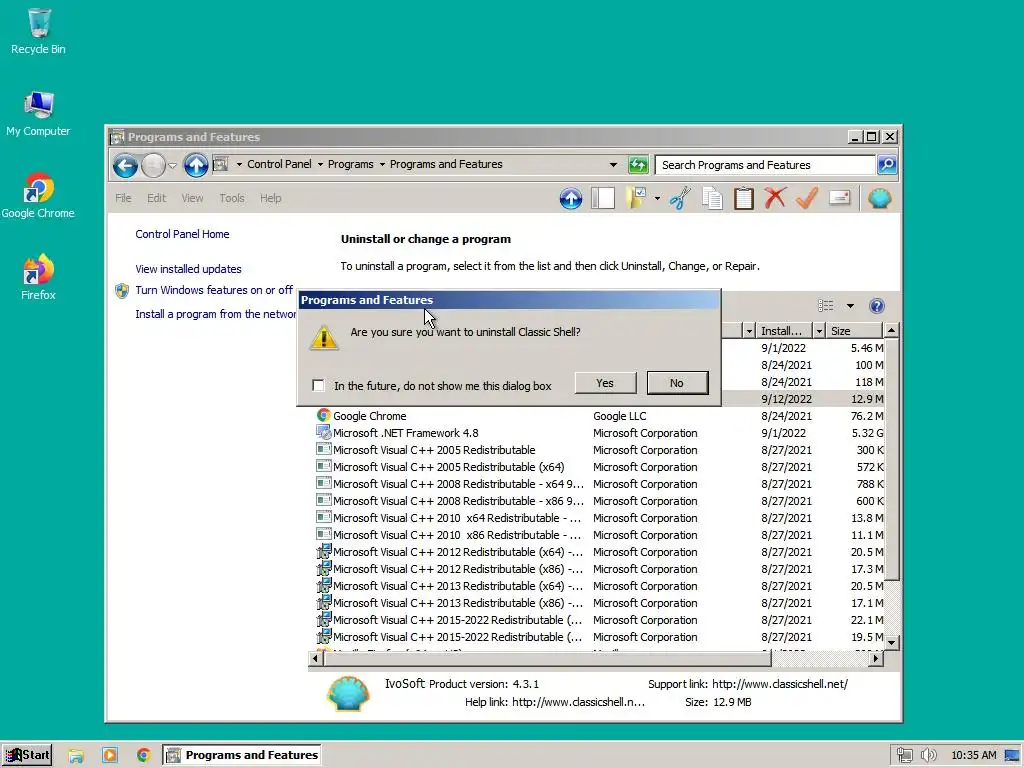Open the Recycle Bin desktop icon
This screenshot has height=768, width=1024.
38,31
